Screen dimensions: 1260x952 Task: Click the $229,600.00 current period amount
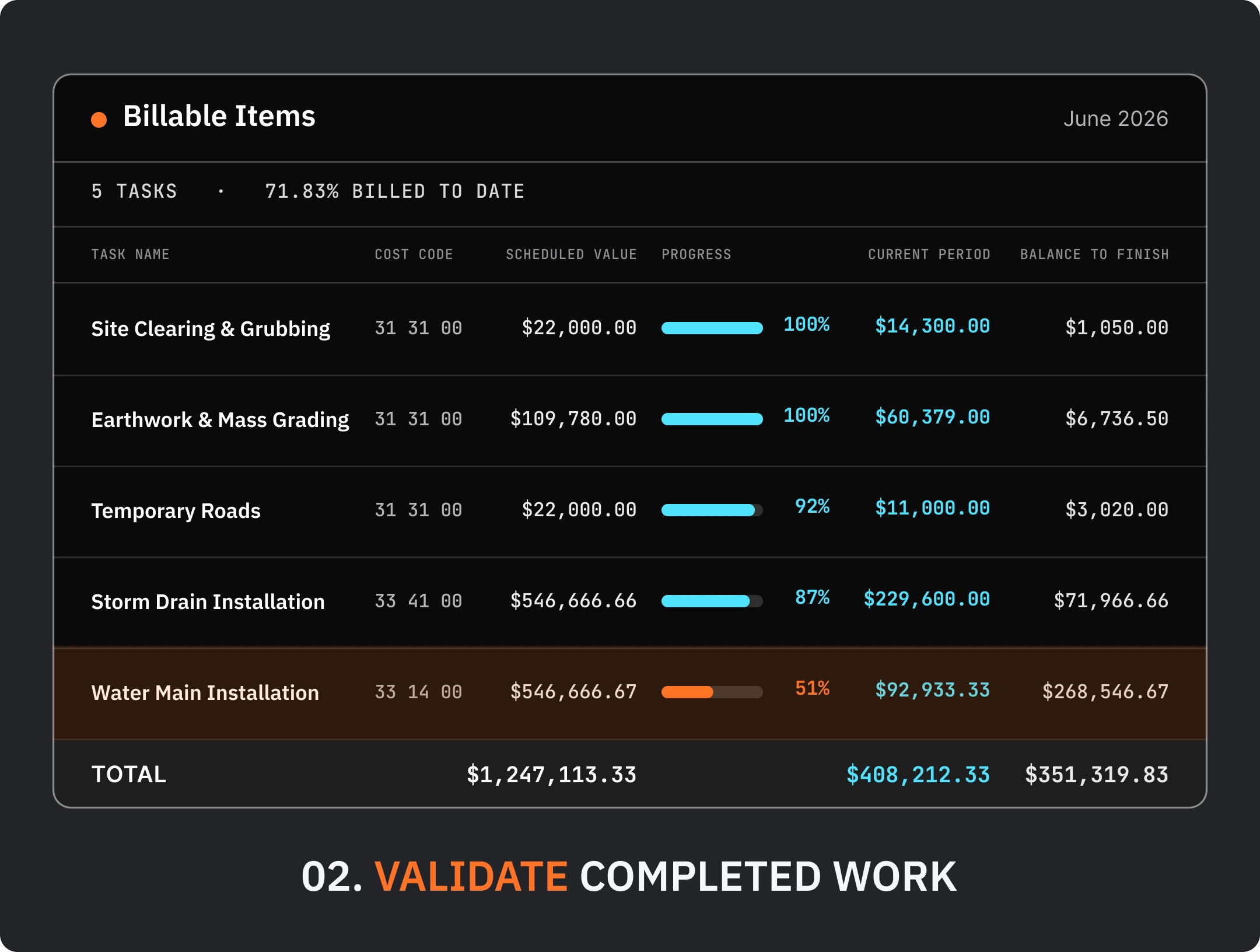coord(927,599)
